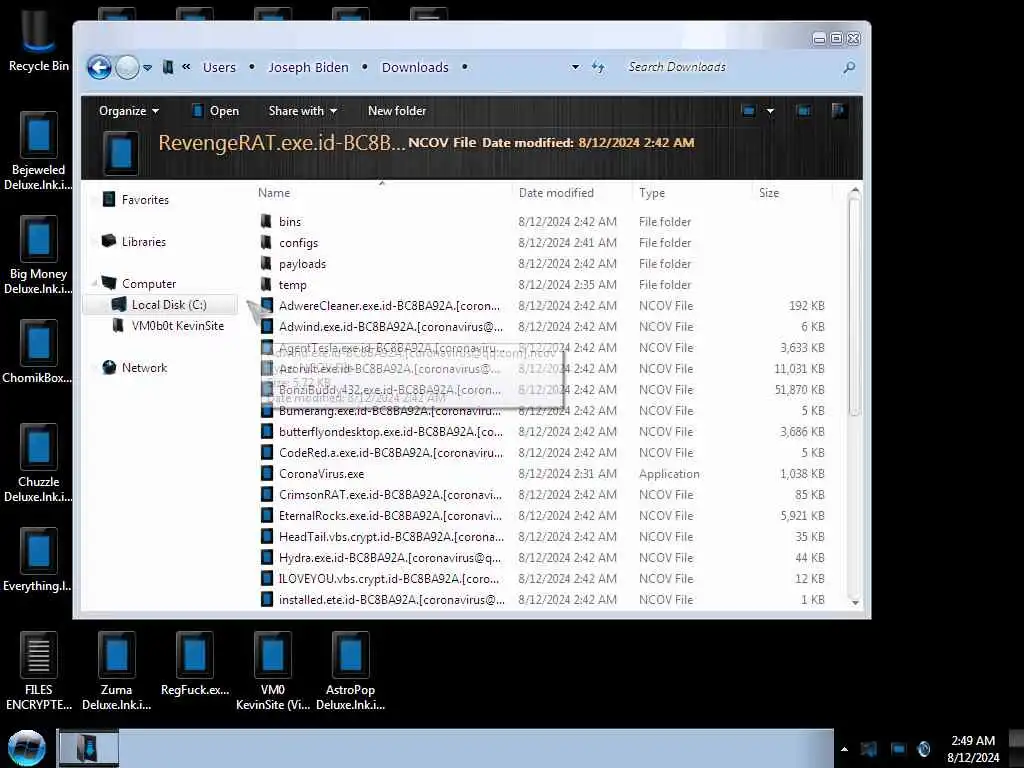
Task: Collapse the Computer tree node
Action: [x=95, y=283]
